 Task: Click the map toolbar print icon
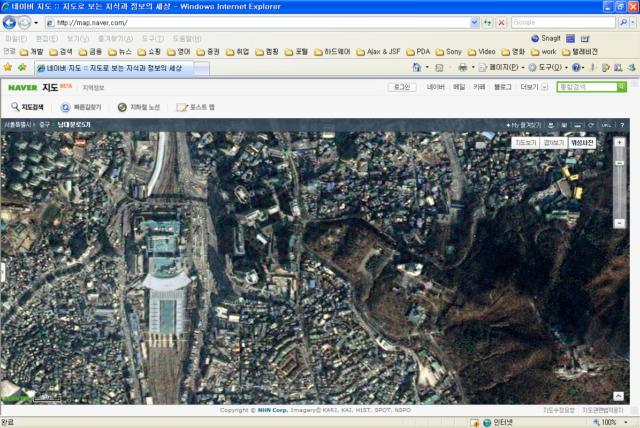pyautogui.click(x=551, y=125)
